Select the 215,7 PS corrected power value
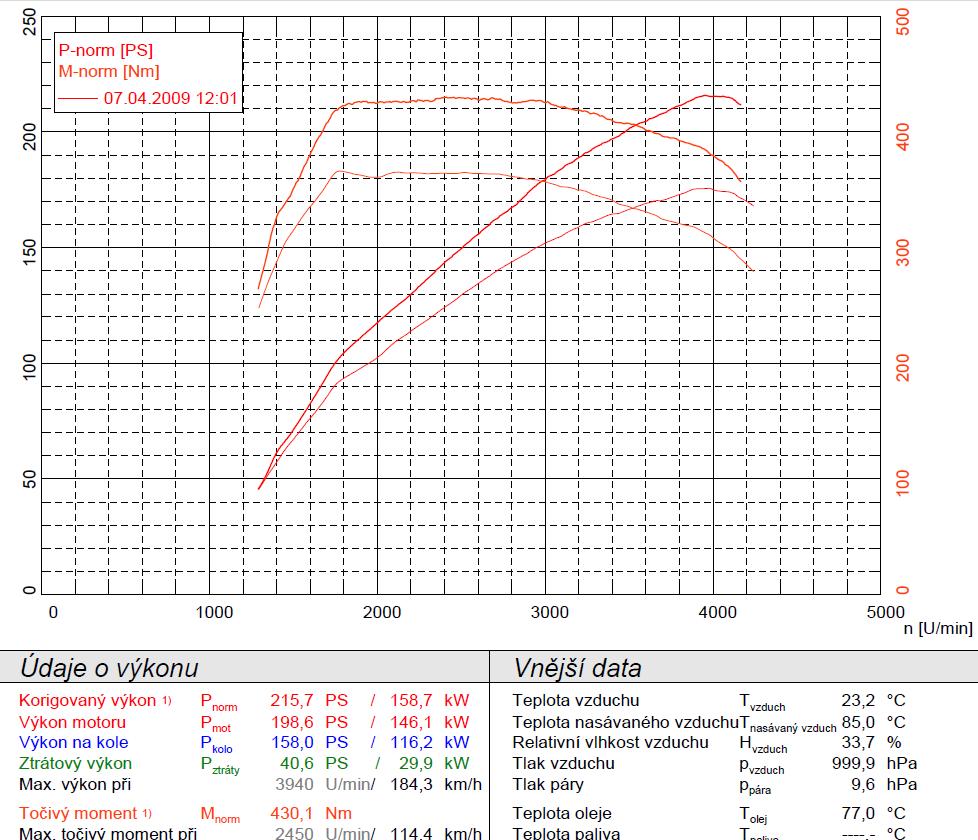Image resolution: width=978 pixels, height=840 pixels. 309,701
